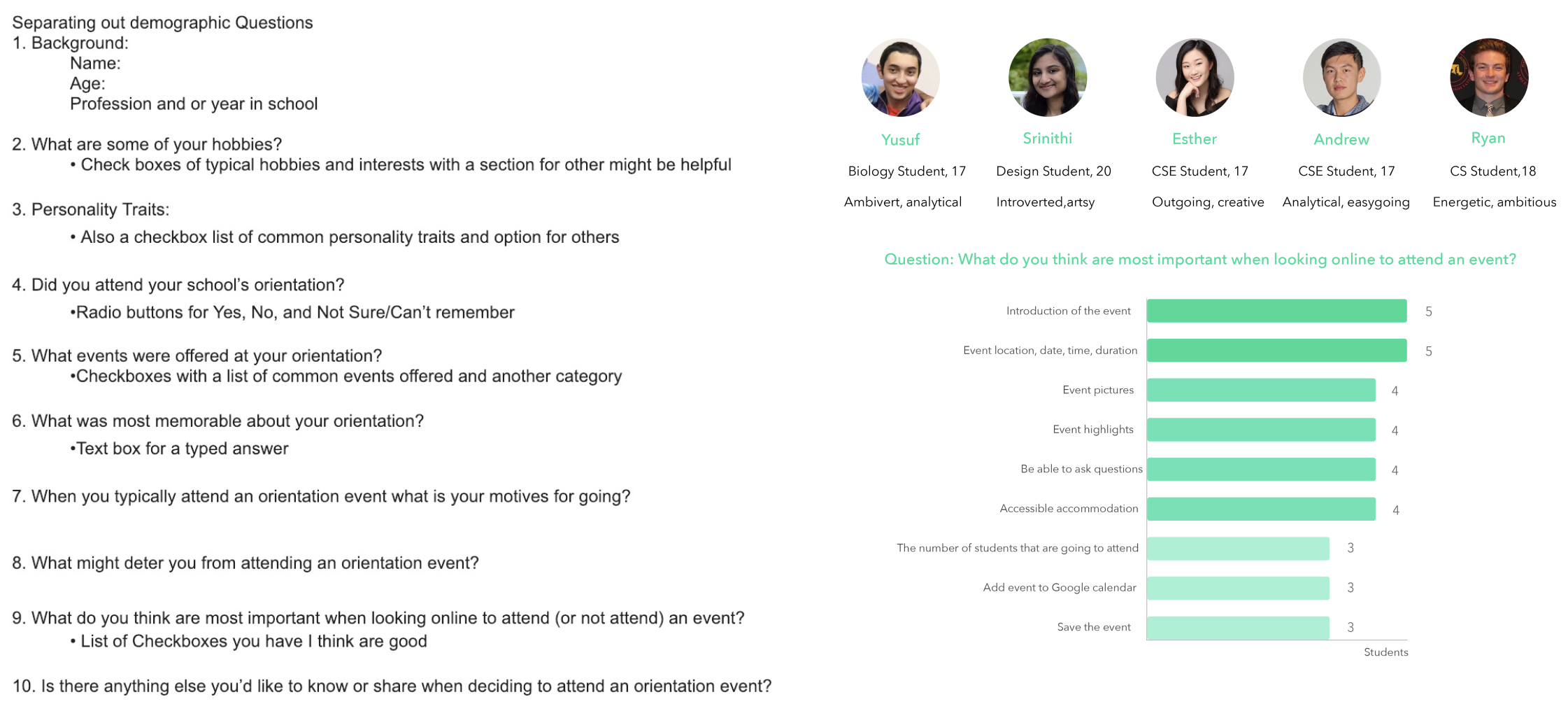Click Esther's profile photo

(1195, 78)
